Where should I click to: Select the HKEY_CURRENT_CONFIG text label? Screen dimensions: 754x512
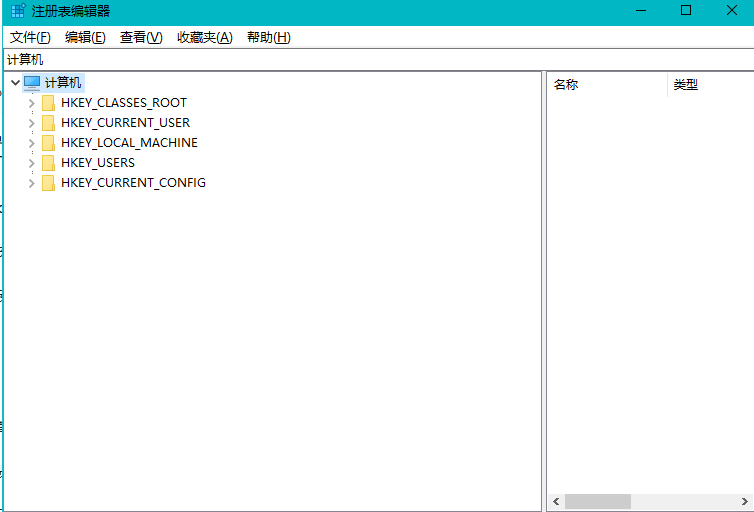point(133,183)
